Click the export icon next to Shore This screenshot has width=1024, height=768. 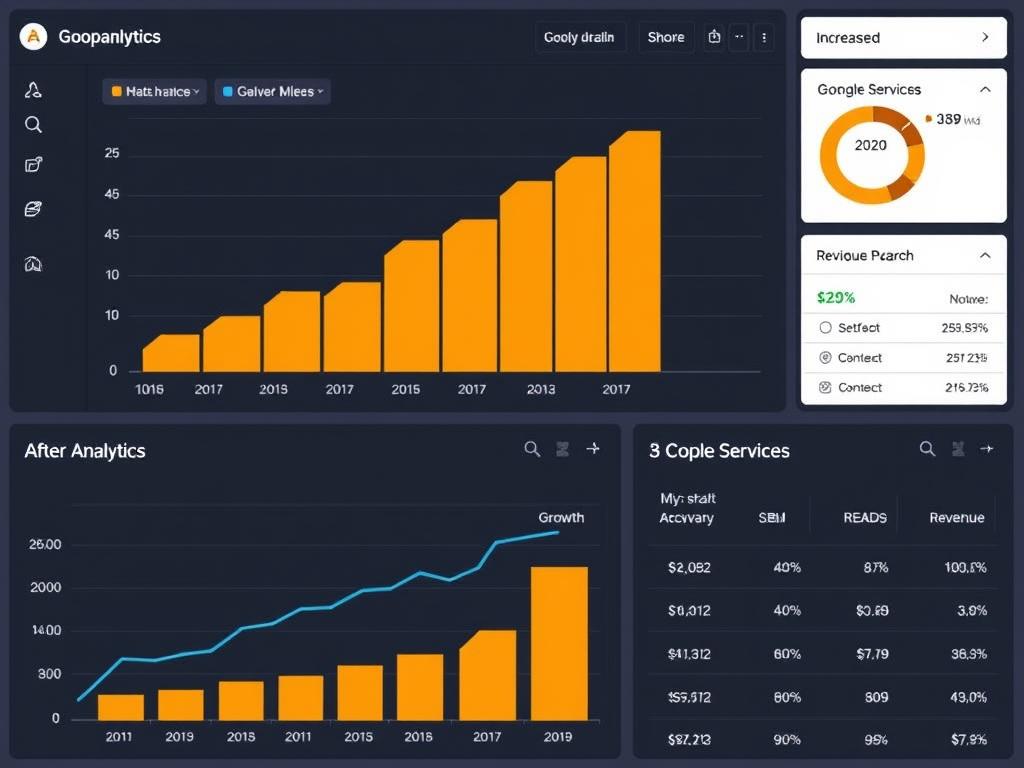[714, 37]
